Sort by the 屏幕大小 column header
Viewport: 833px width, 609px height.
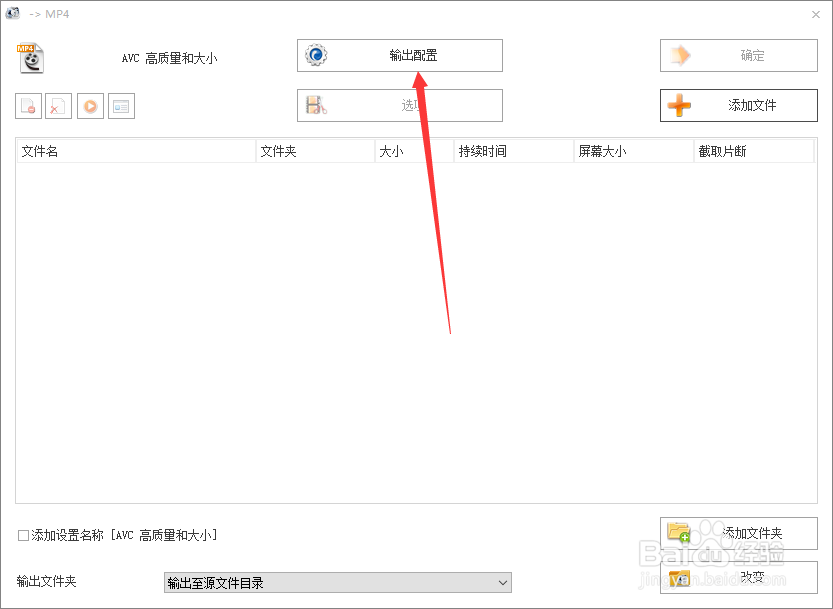634,151
